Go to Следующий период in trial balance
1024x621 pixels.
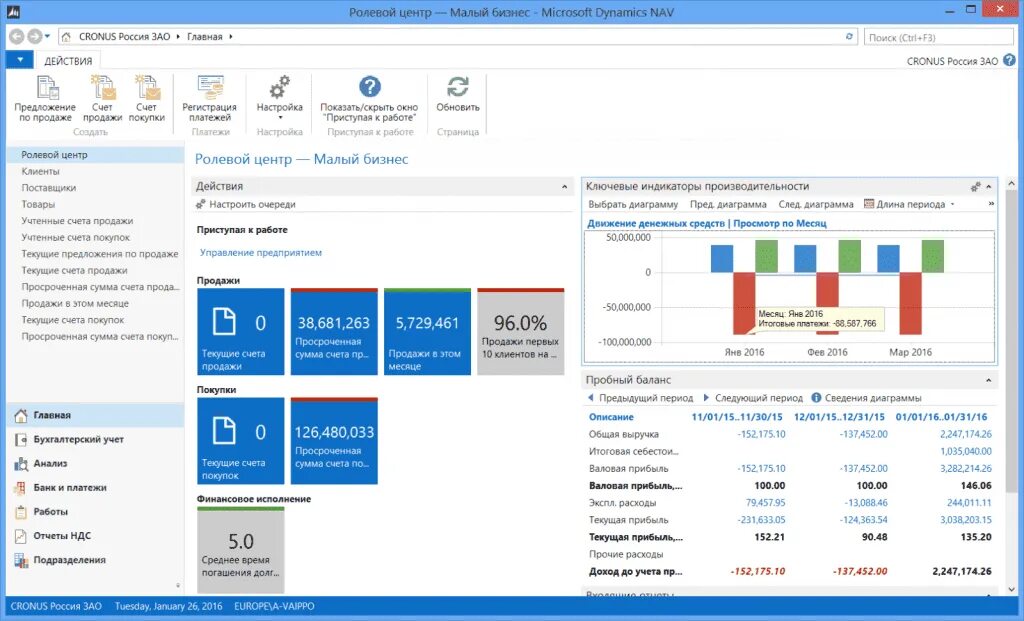(x=753, y=398)
